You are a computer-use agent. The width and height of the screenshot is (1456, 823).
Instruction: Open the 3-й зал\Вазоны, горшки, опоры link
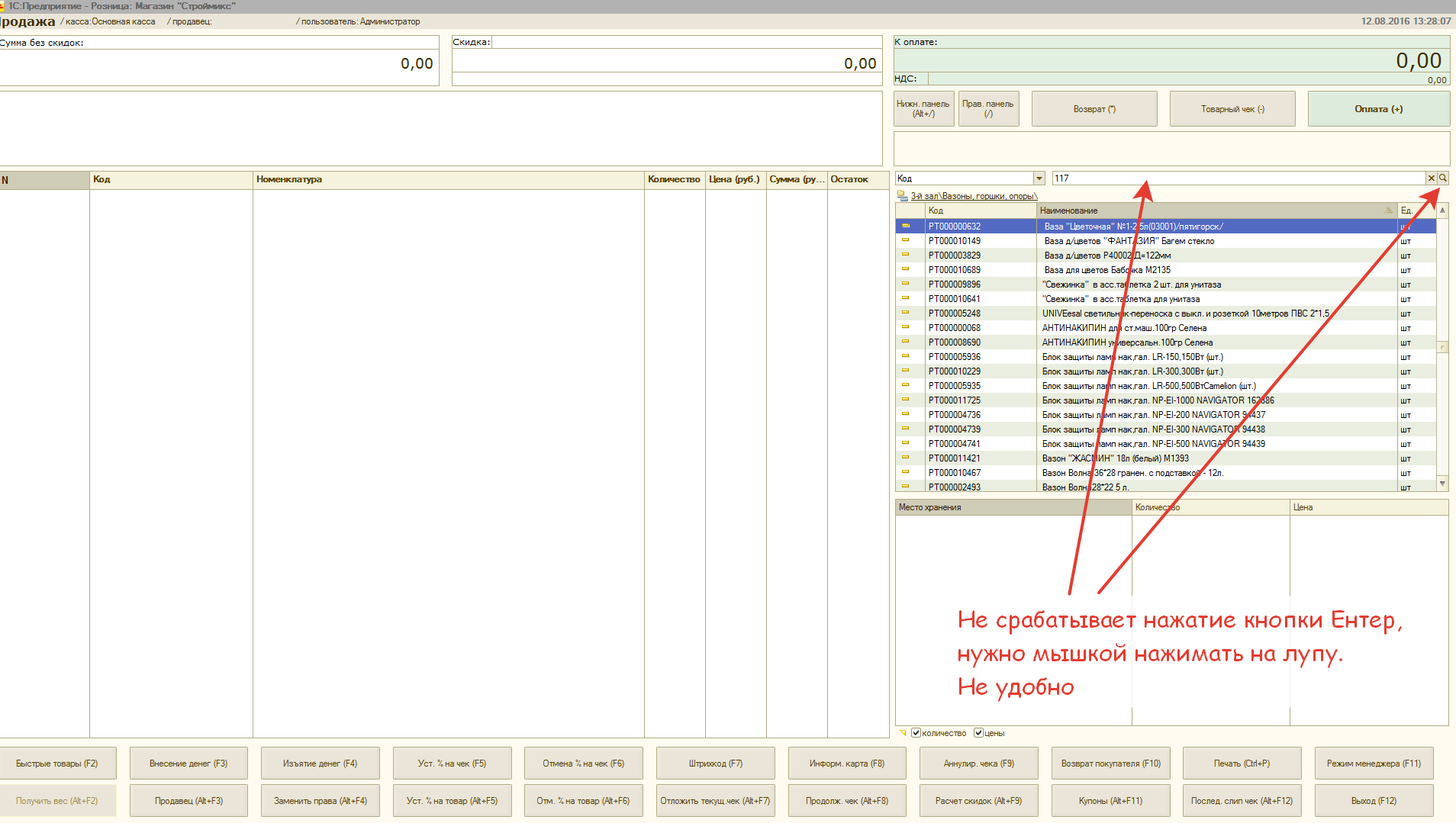pos(974,196)
